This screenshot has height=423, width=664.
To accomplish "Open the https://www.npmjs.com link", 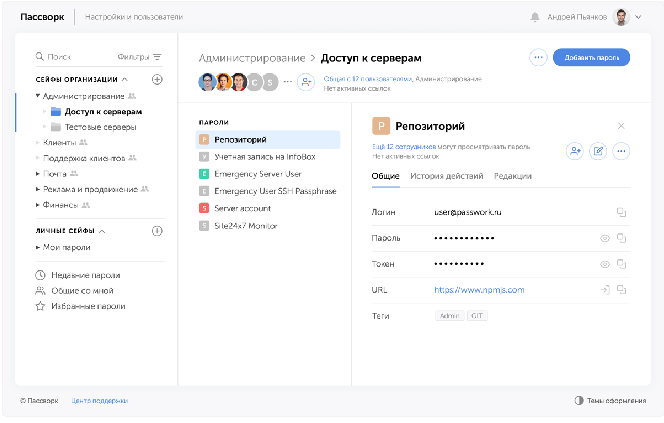I will pos(479,290).
